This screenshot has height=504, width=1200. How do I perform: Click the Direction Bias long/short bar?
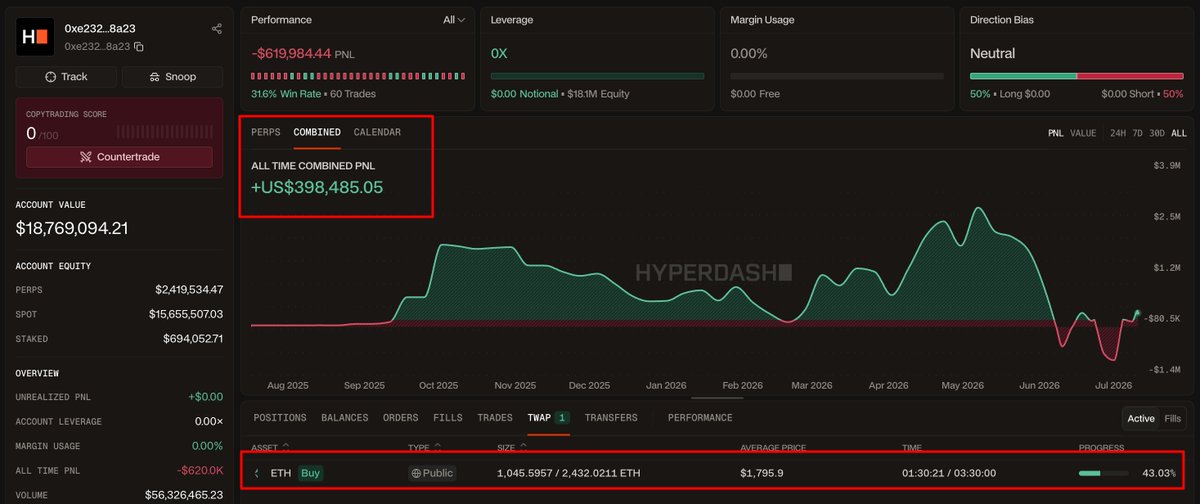point(1077,76)
